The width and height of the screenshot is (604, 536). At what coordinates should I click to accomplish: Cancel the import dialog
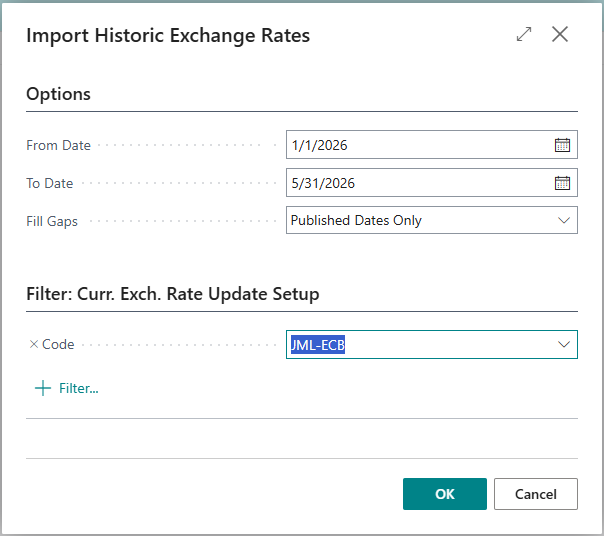pos(535,494)
